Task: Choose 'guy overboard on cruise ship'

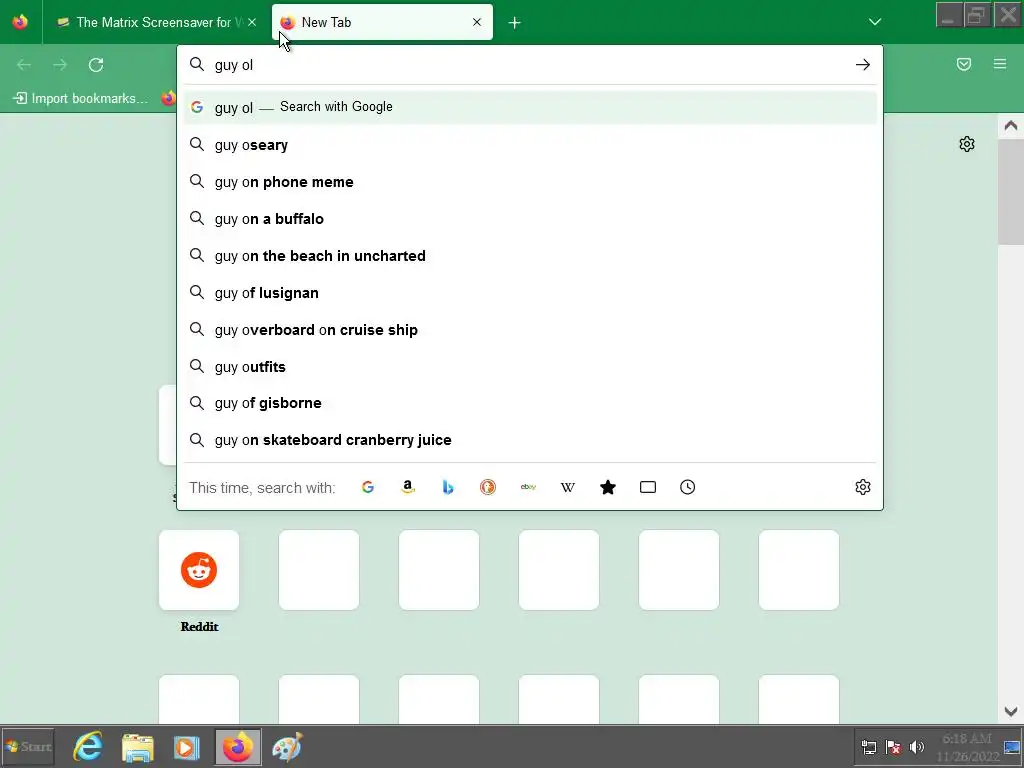Action: 530,330
